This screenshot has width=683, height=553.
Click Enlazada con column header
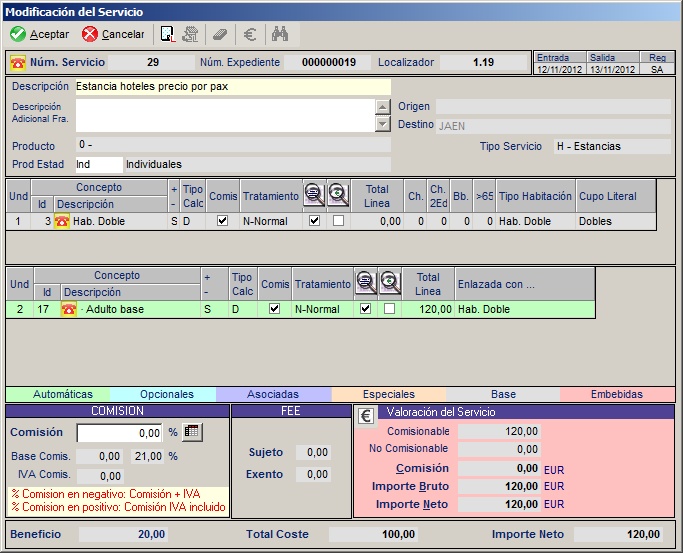tap(524, 284)
